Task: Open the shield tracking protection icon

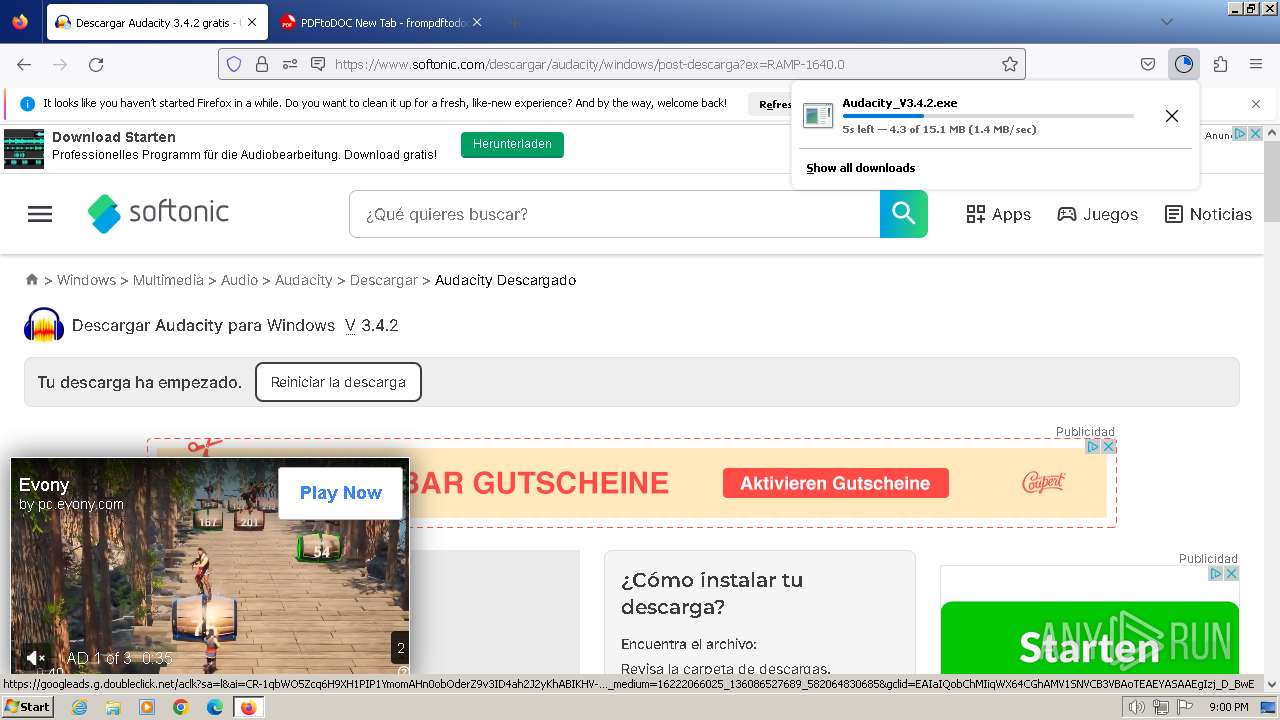Action: pyautogui.click(x=234, y=64)
